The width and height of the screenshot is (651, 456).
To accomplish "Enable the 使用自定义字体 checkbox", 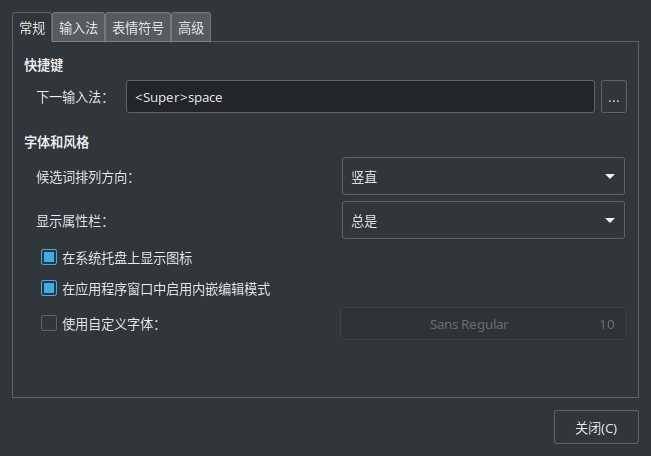I will [x=49, y=323].
